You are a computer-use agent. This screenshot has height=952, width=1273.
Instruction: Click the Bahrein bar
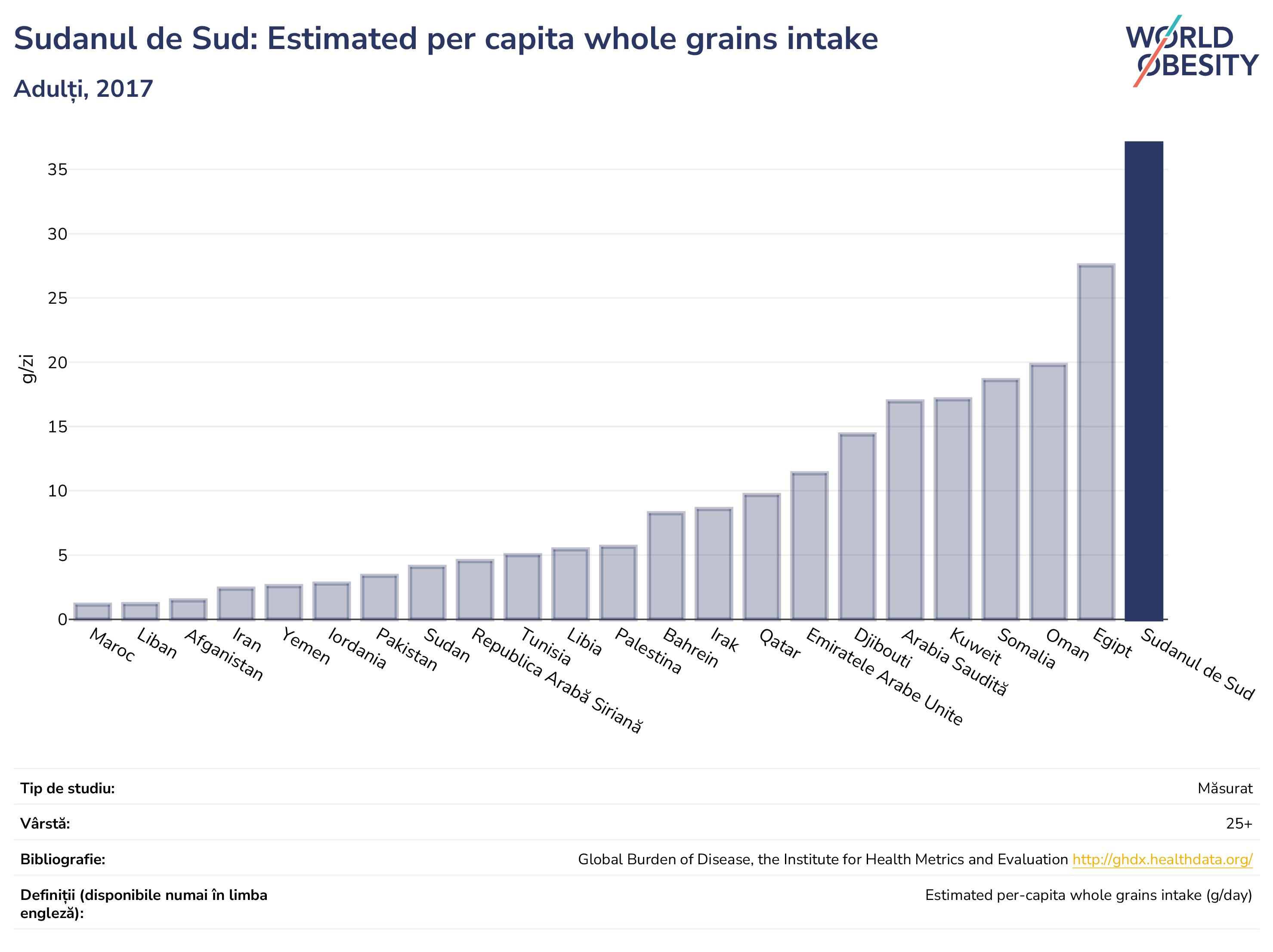click(667, 566)
